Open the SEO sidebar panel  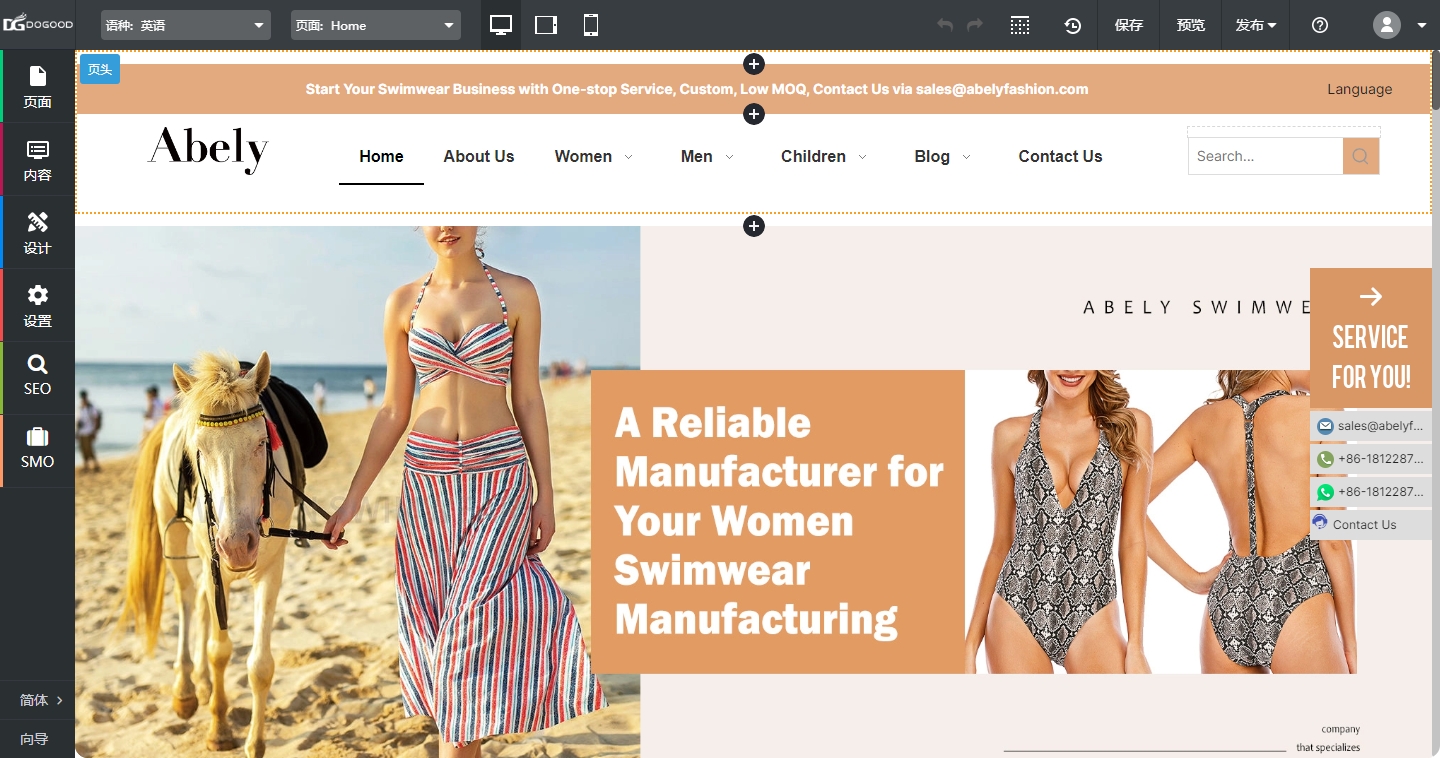37,375
